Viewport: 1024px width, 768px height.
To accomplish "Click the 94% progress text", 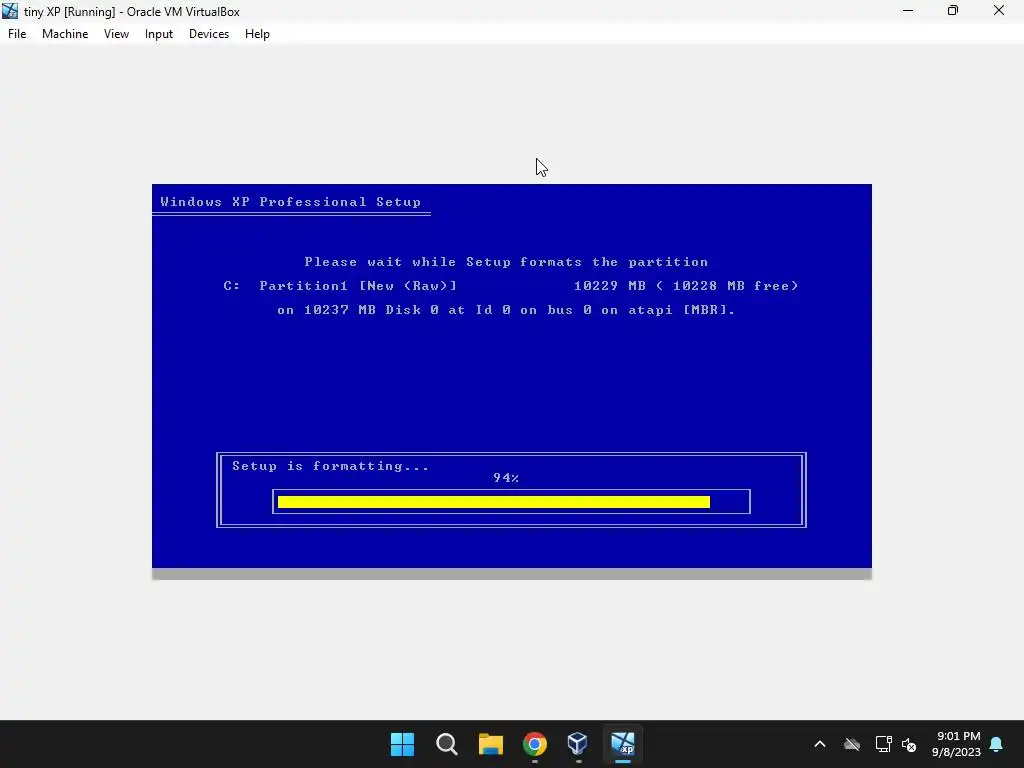I will pyautogui.click(x=506, y=478).
